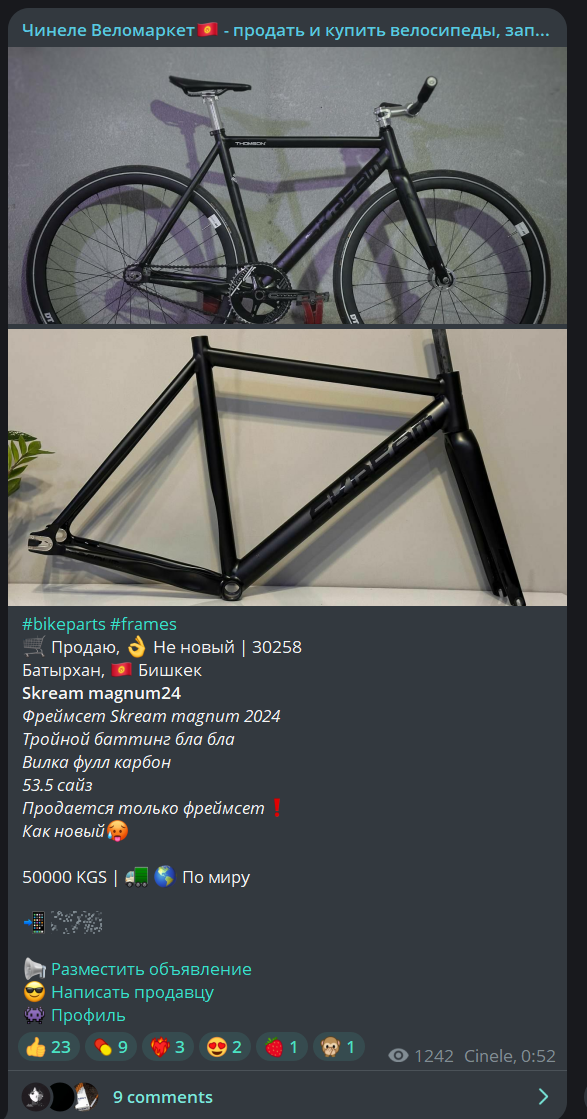Click the blurred phone number spoiler

click(76, 922)
